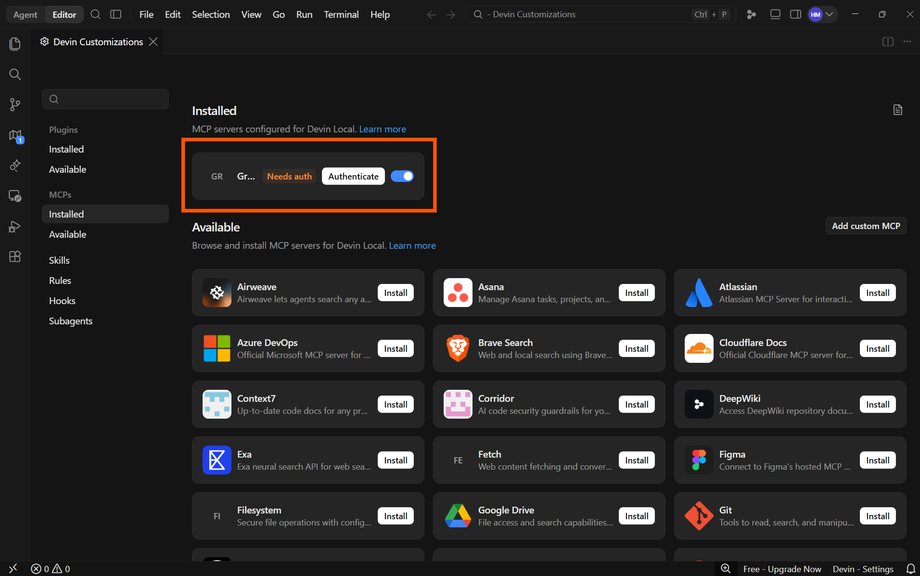Click the notifications bell in the status bar
920x576 pixels.
point(911,568)
